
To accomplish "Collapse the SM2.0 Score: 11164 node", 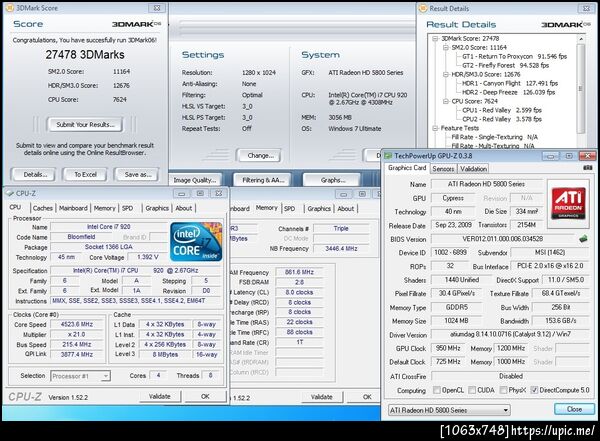I will pos(445,47).
